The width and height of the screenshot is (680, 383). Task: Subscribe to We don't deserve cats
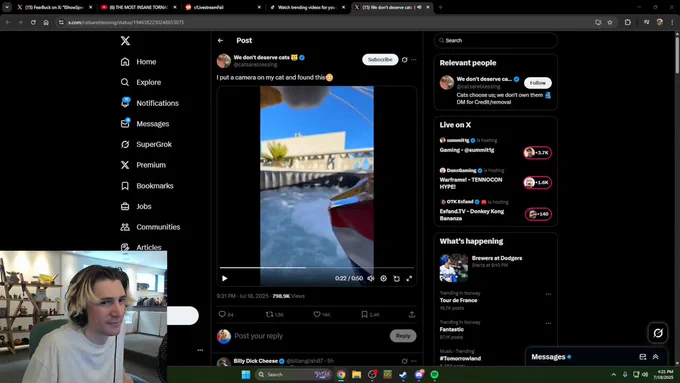380,60
